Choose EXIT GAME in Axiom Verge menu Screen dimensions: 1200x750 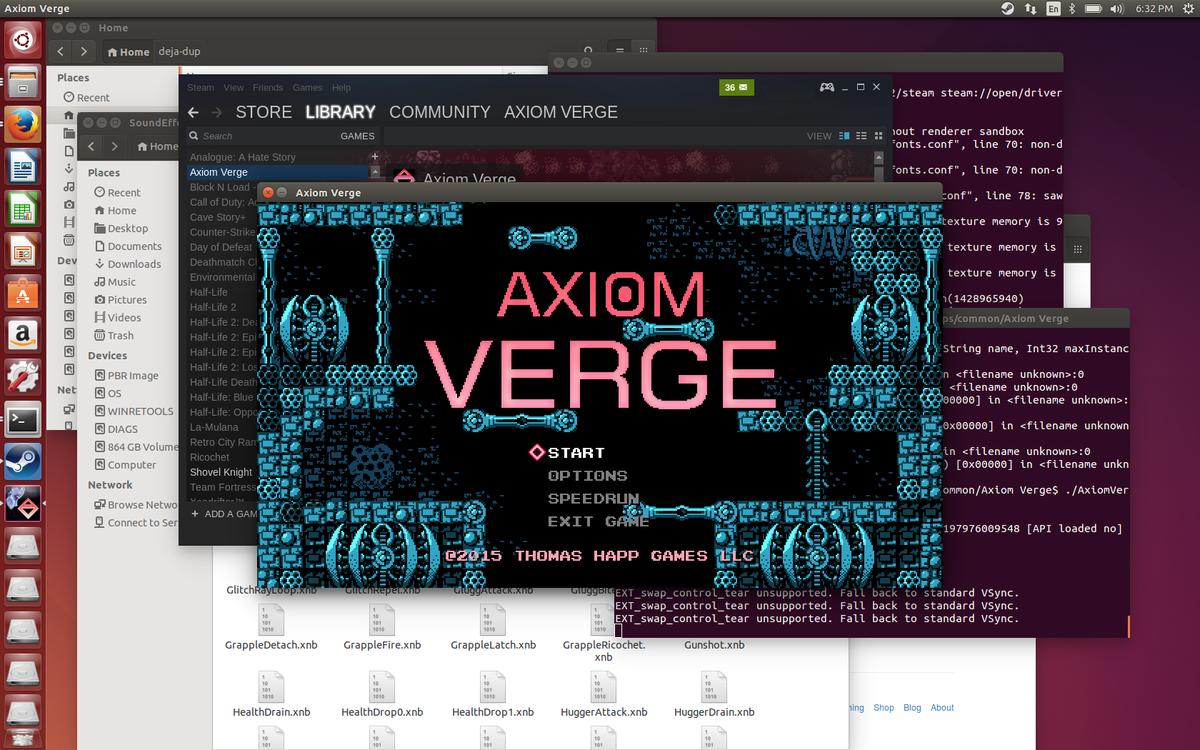coord(599,521)
